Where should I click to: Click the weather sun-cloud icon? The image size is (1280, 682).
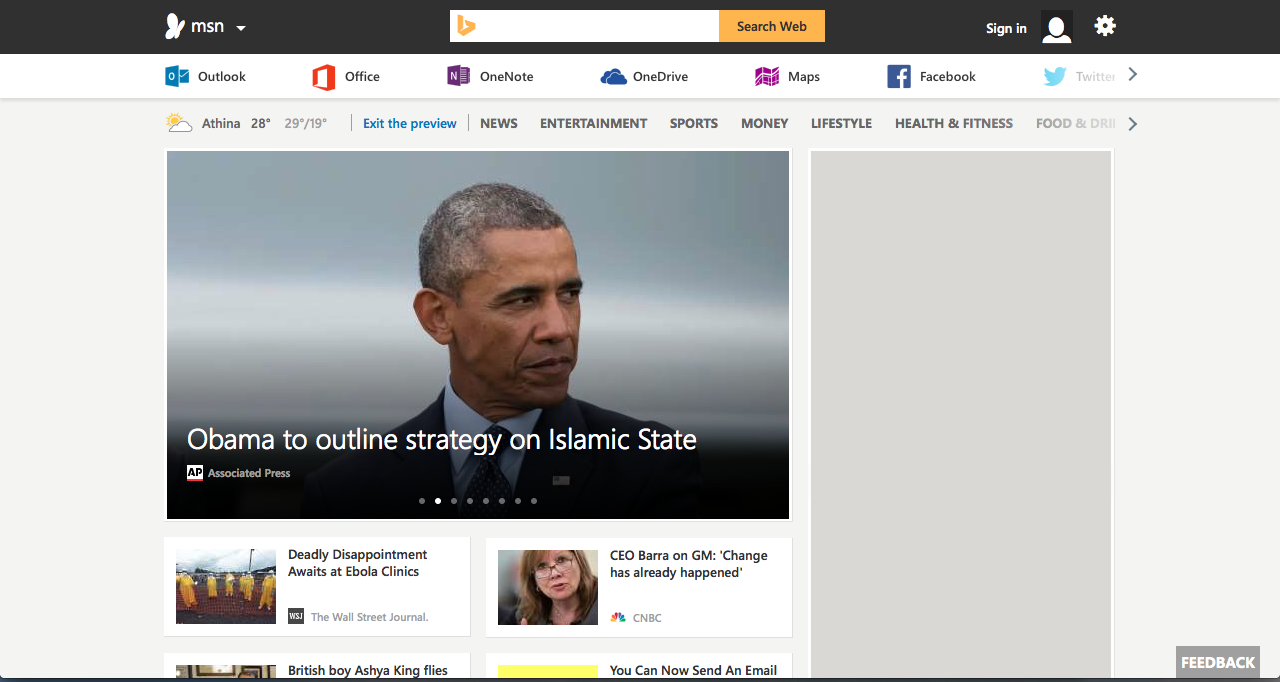point(179,123)
